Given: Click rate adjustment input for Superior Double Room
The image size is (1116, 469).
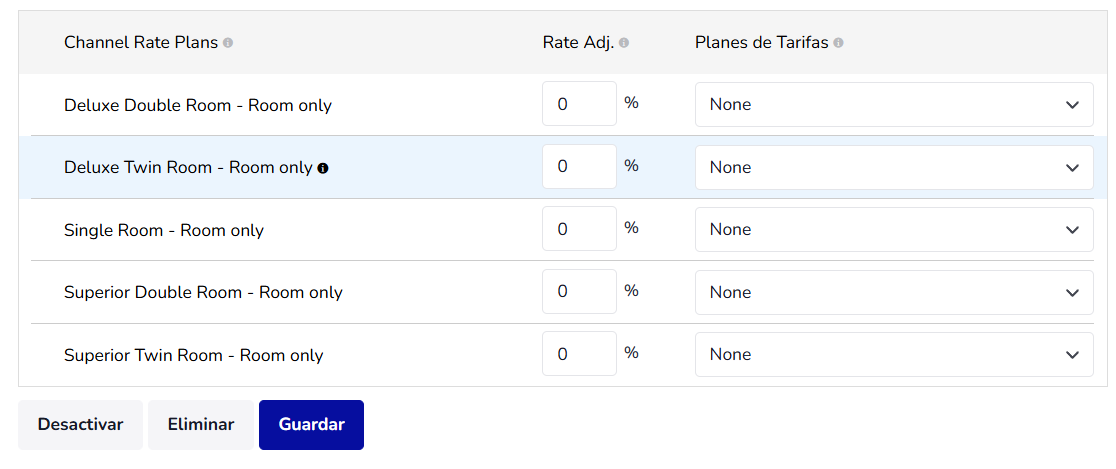Looking at the screenshot, I should click(579, 292).
